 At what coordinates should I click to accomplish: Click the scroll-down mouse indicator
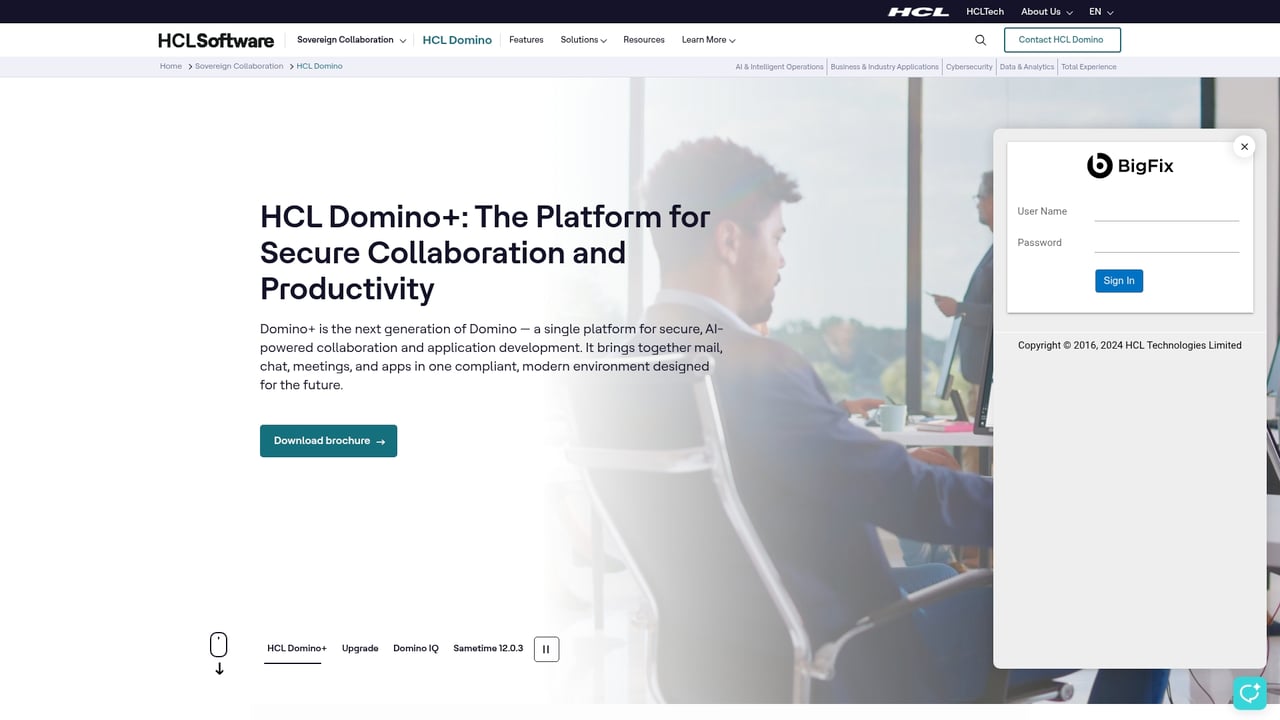coord(218,644)
